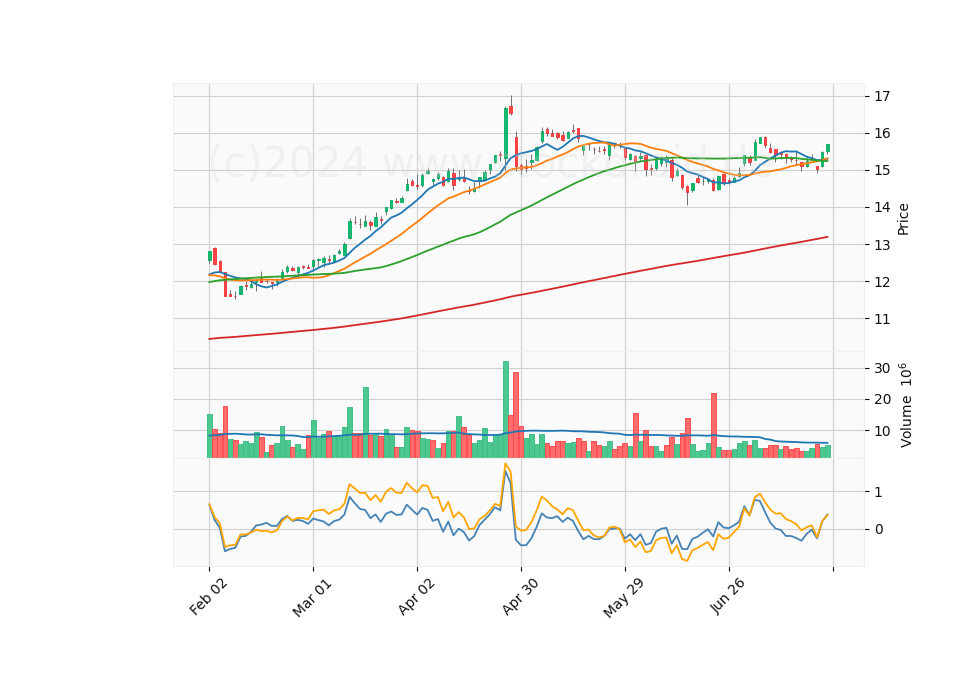
Task: Select the 16 price axis tick
Action: pos(882,133)
